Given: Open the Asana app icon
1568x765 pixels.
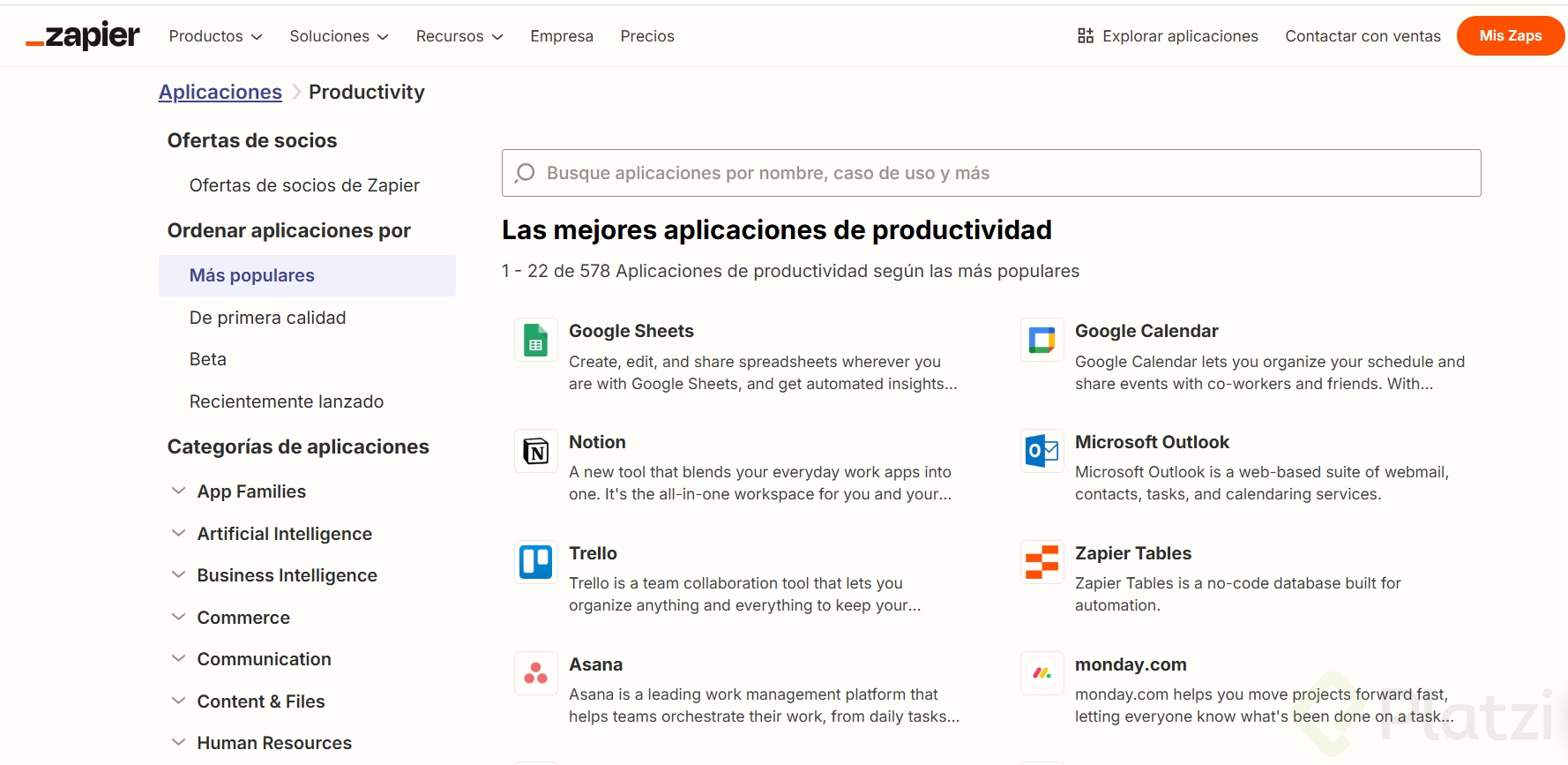Looking at the screenshot, I should click(536, 673).
